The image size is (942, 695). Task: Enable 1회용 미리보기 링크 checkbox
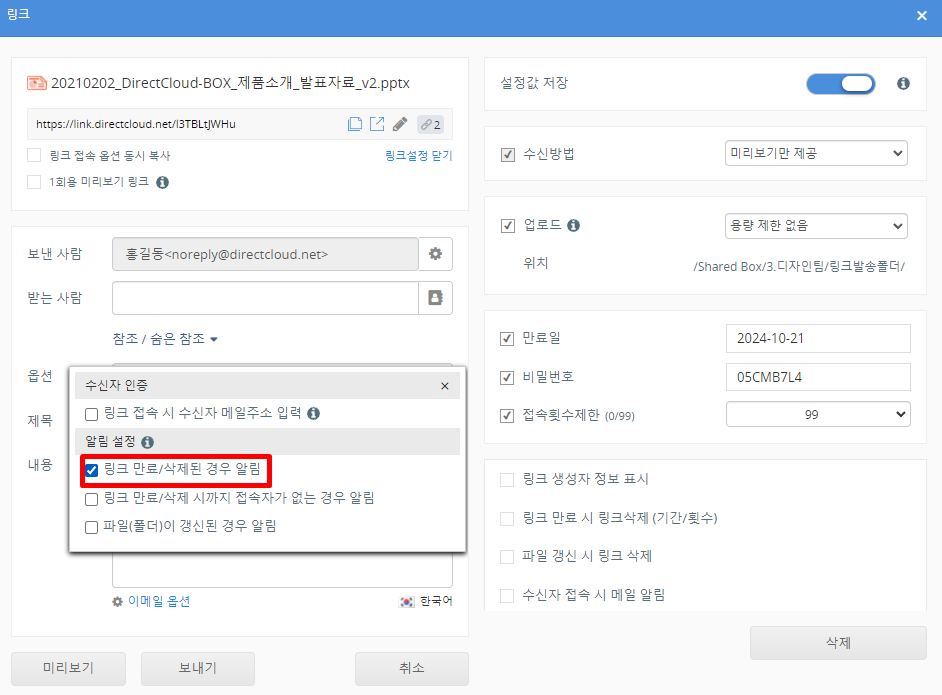tap(34, 182)
